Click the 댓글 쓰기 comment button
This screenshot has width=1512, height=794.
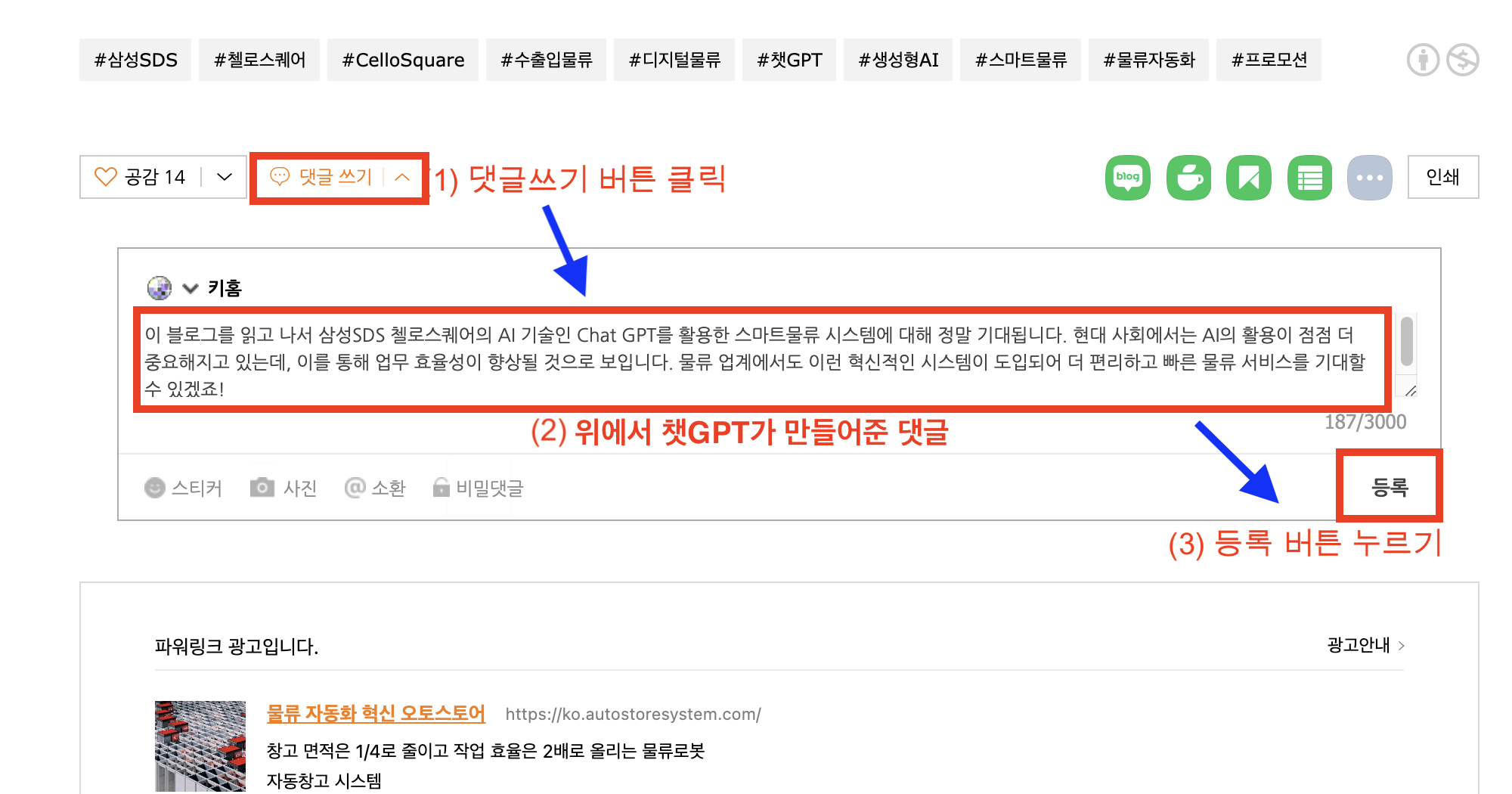click(x=322, y=177)
